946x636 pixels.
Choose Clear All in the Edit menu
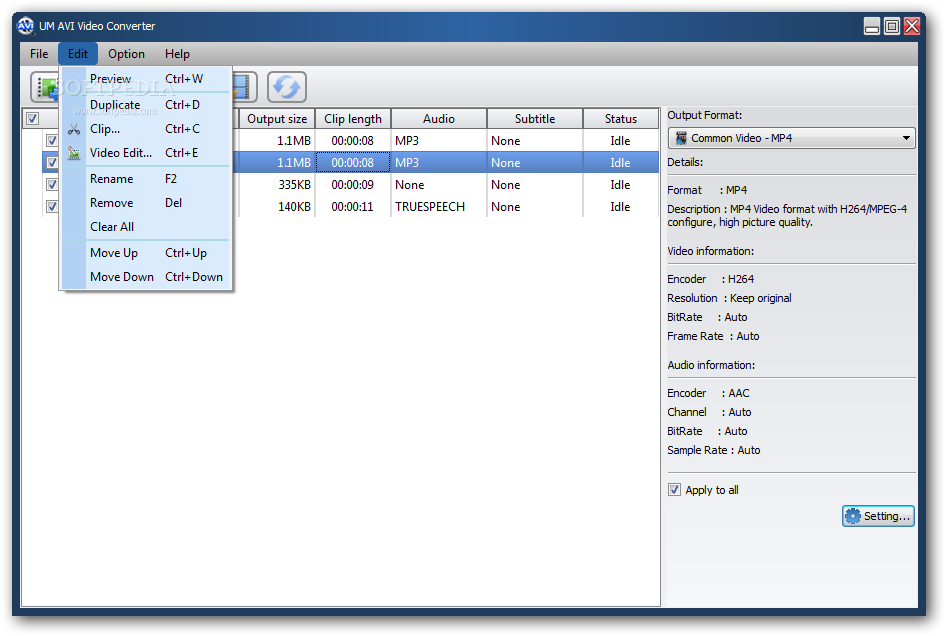(146, 227)
